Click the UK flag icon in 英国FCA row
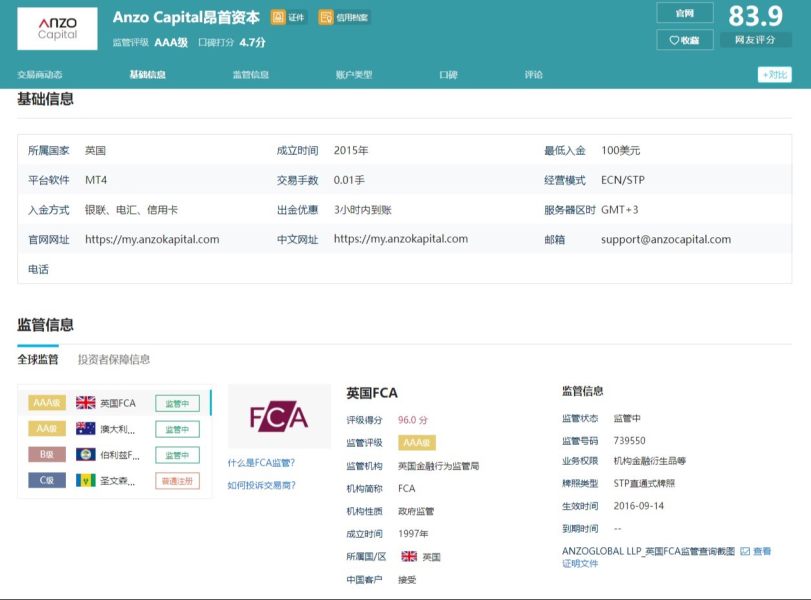 (x=85, y=402)
